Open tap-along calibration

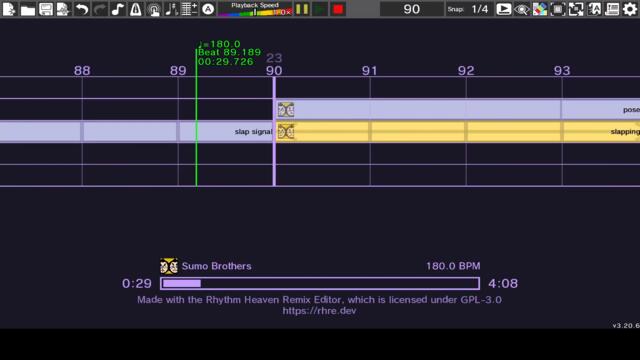(153, 9)
